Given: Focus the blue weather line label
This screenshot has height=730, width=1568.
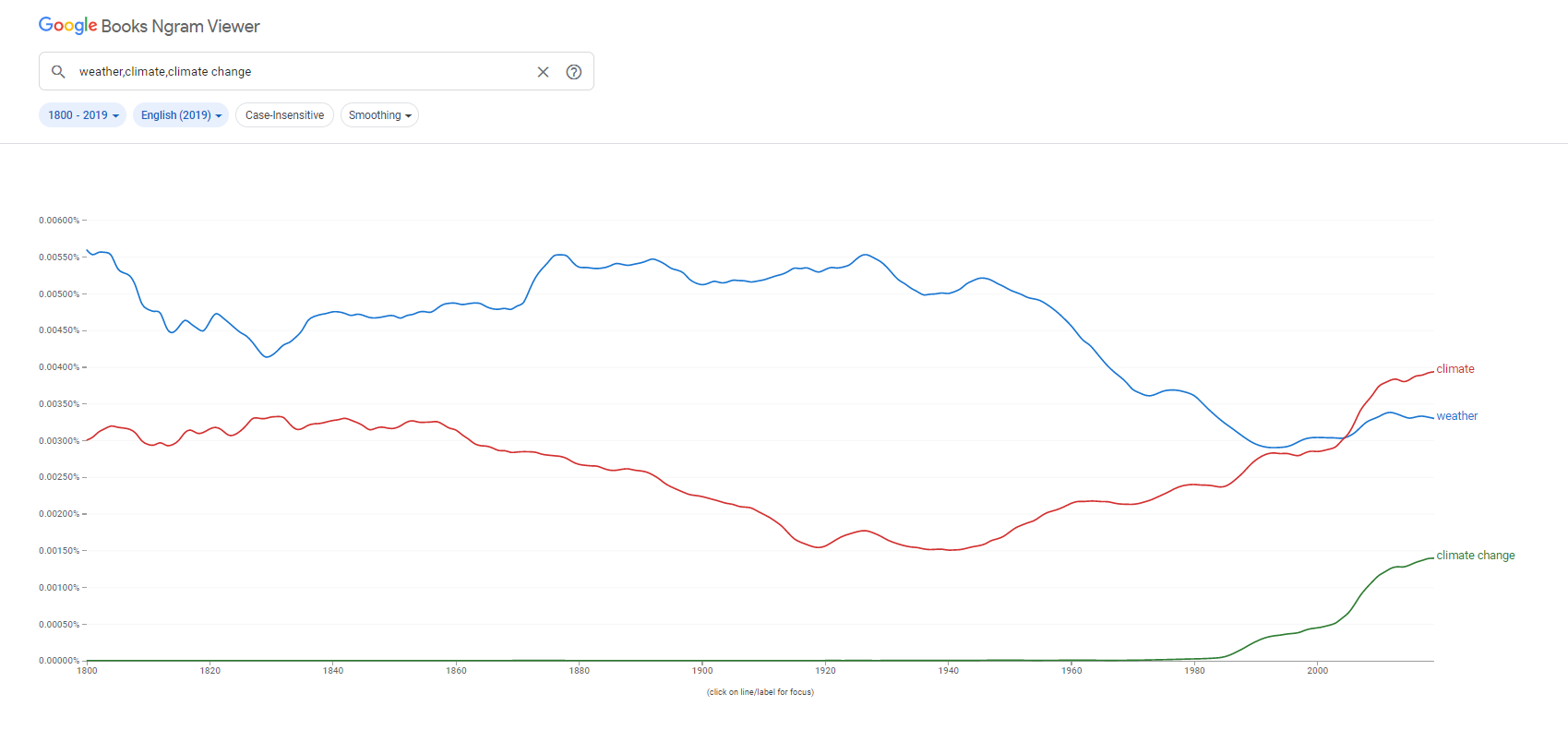Looking at the screenshot, I should point(1456,416).
